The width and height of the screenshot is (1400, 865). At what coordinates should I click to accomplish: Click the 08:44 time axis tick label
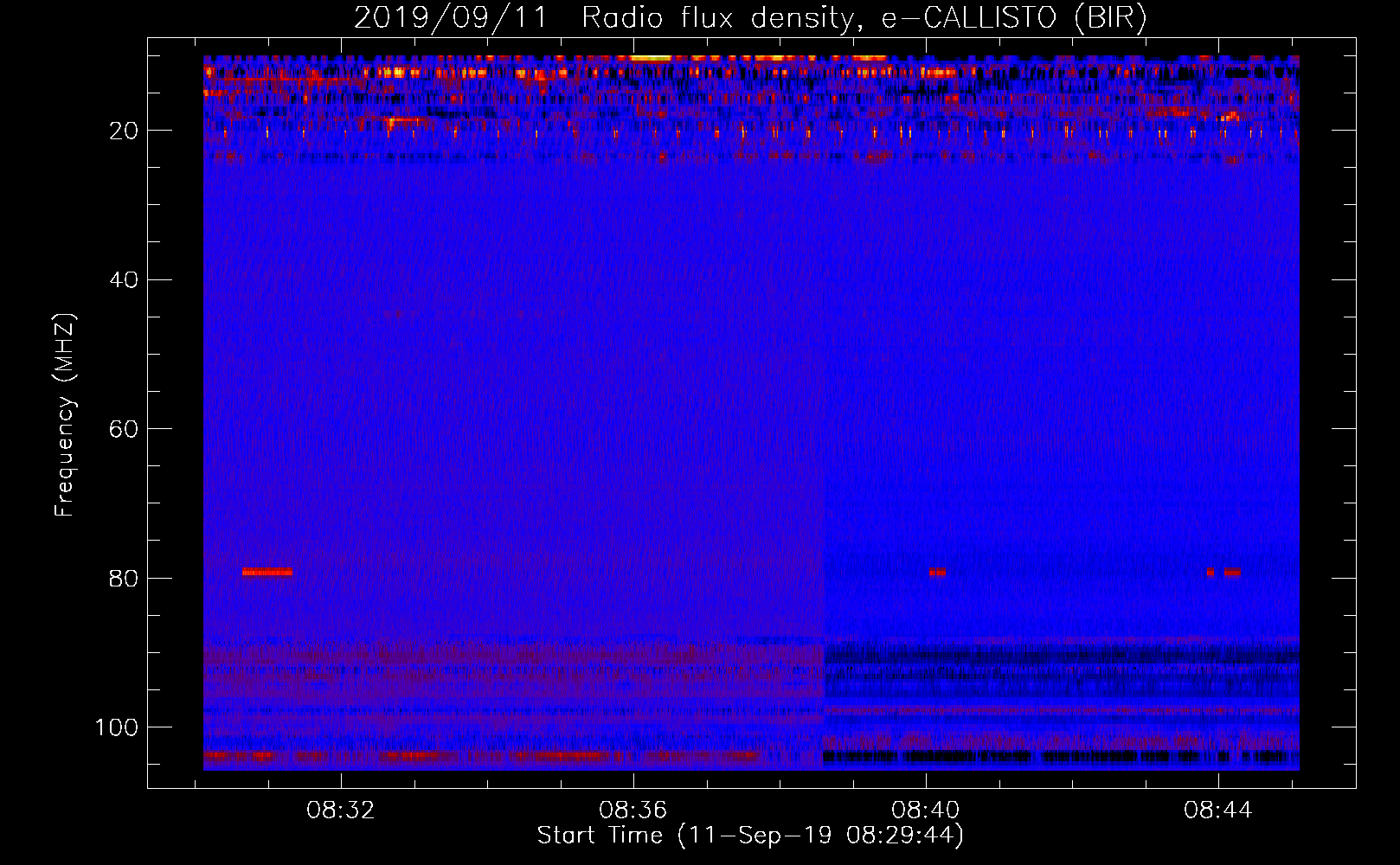point(1218,811)
